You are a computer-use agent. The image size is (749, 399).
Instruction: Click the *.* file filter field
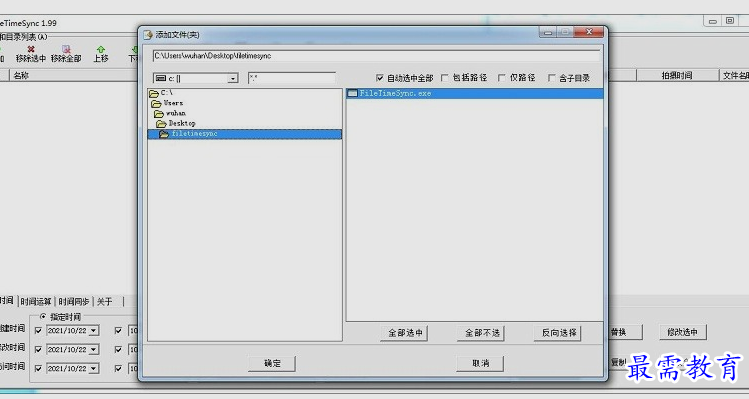(x=291, y=78)
